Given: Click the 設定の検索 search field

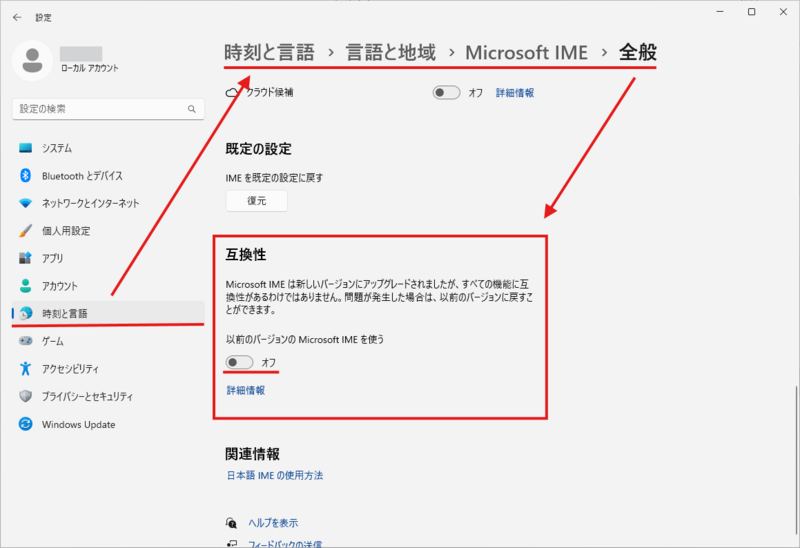Looking at the screenshot, I should point(108,109).
